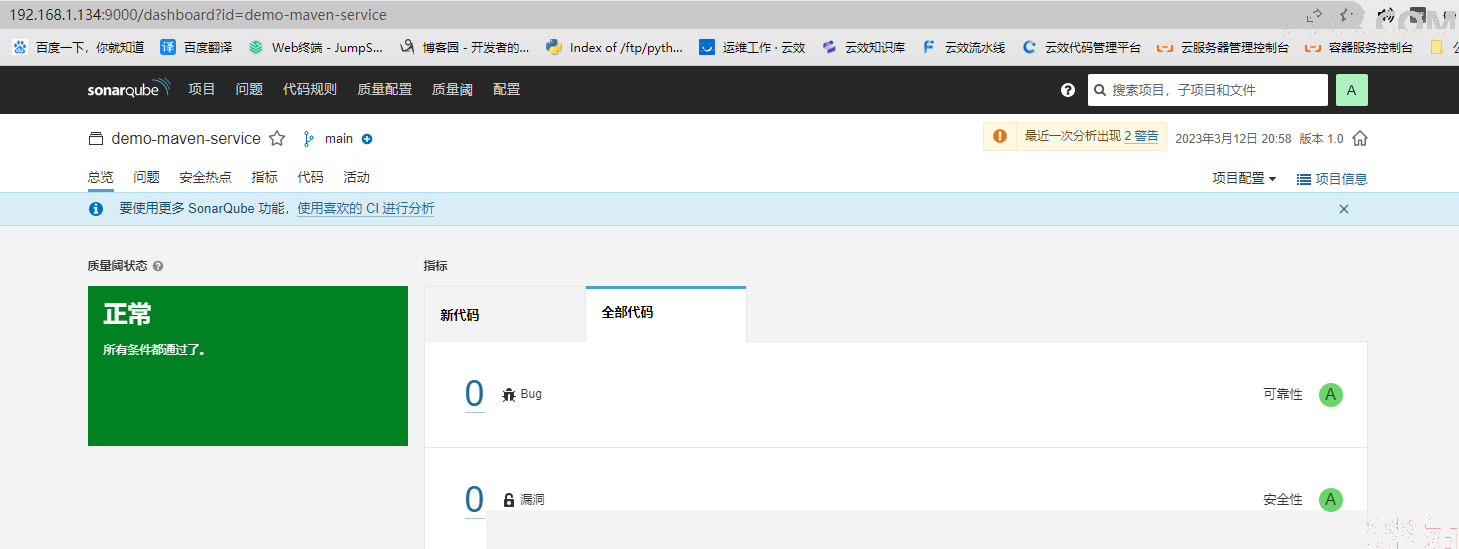Dismiss the CI analysis banner
1459x549 pixels.
pos(1344,209)
